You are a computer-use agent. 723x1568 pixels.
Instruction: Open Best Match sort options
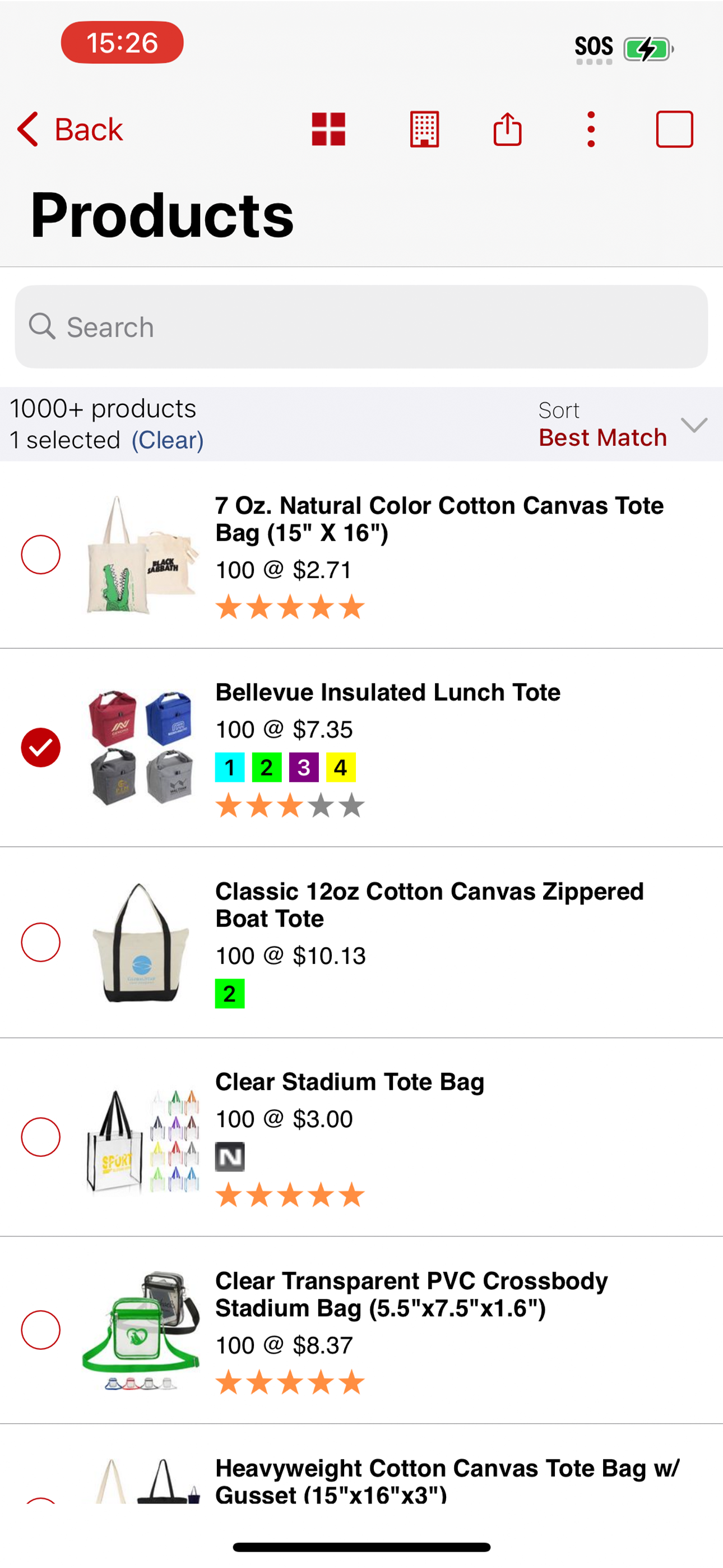pos(602,437)
